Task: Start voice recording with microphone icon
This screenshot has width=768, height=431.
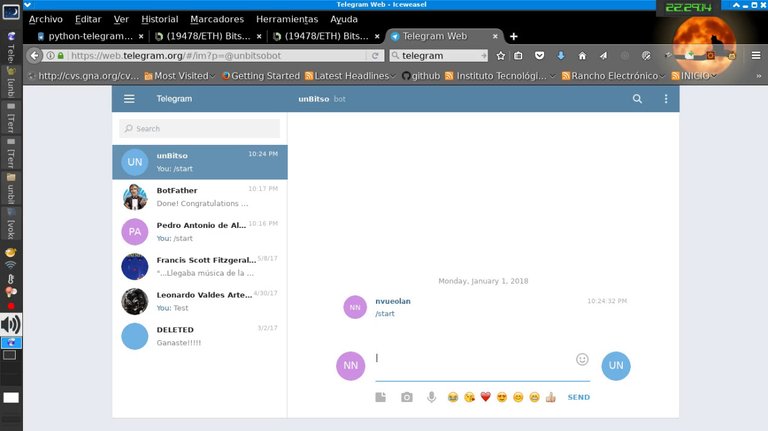Action: [432, 397]
